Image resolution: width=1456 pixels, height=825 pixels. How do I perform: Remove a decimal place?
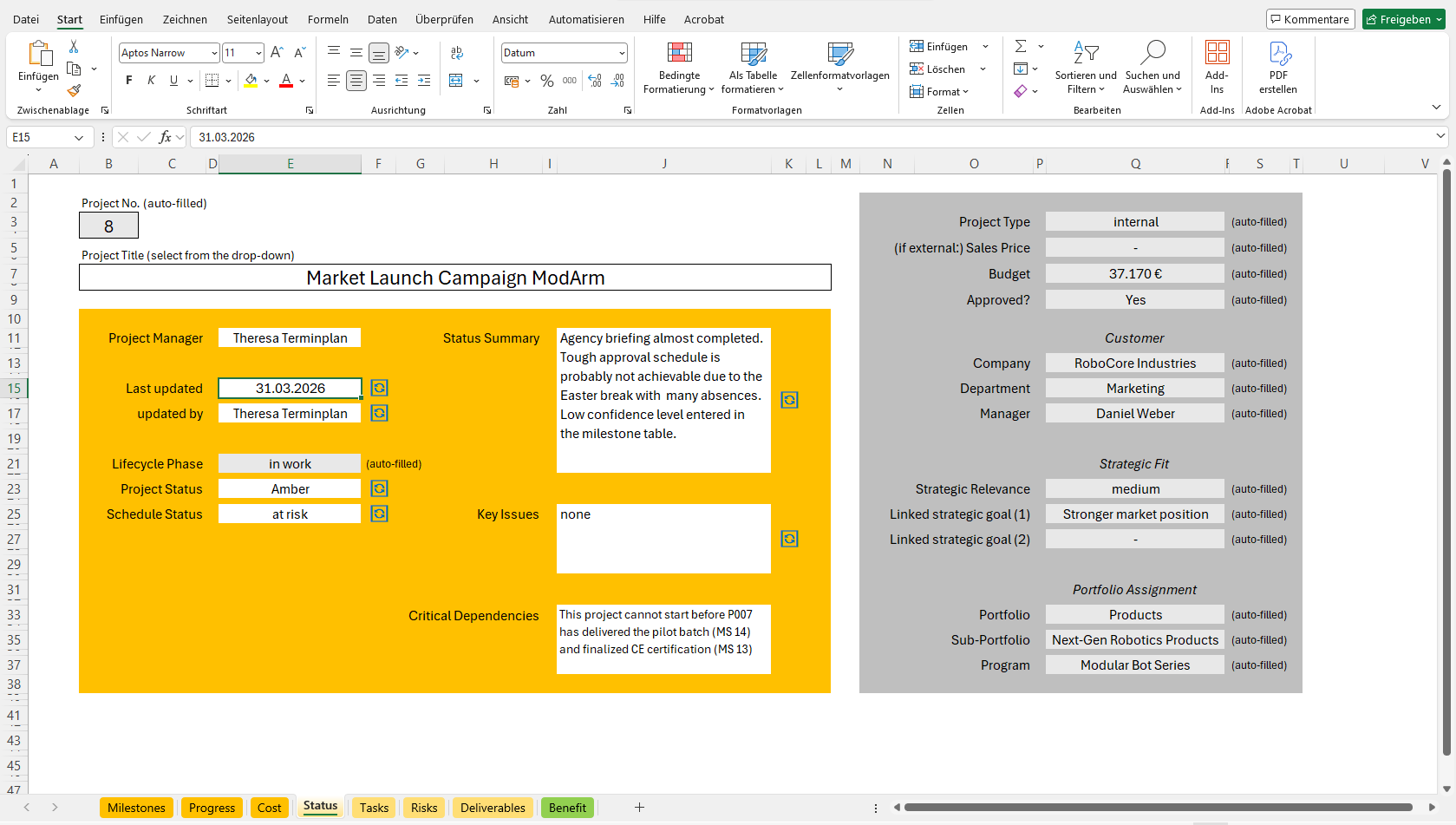(617, 81)
